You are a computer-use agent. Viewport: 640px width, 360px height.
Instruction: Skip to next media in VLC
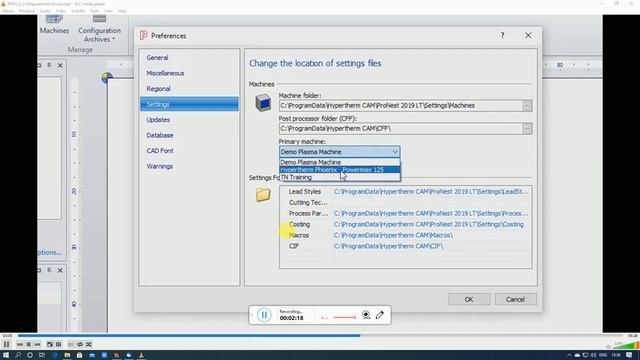pos(37,344)
